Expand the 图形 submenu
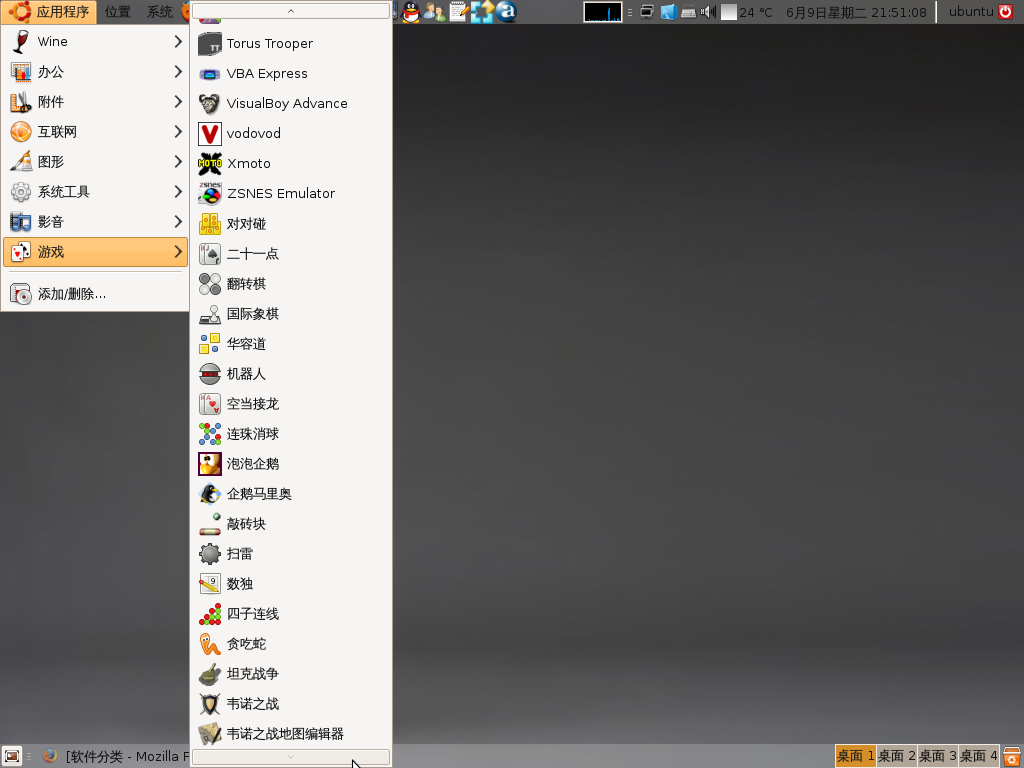Viewport: 1024px width, 768px height. tap(95, 161)
